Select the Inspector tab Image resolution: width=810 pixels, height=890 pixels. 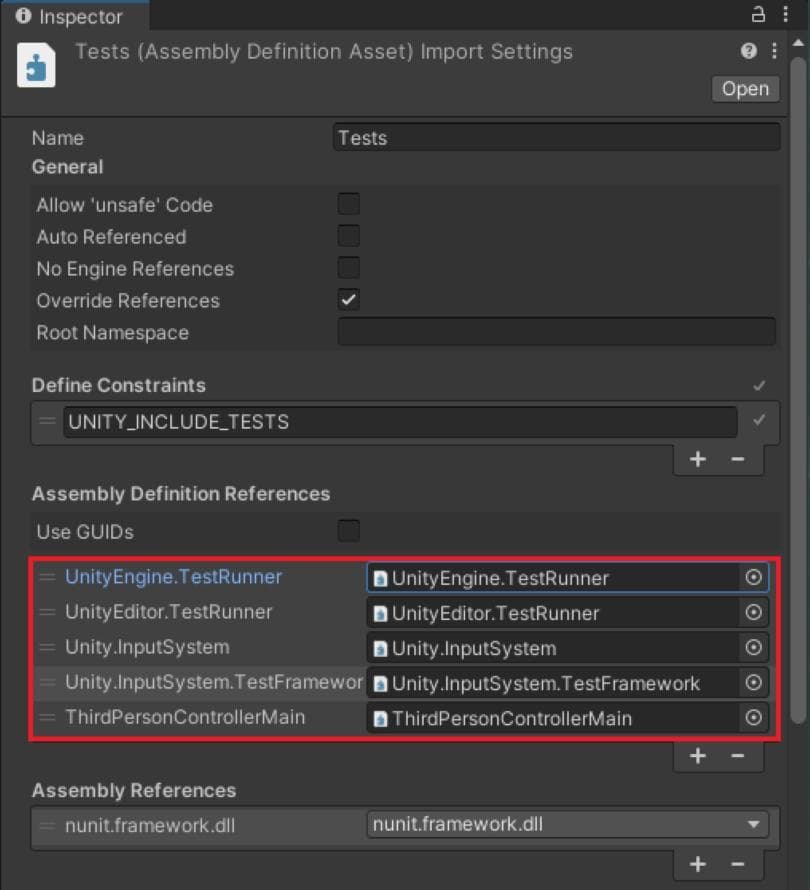click(x=75, y=16)
